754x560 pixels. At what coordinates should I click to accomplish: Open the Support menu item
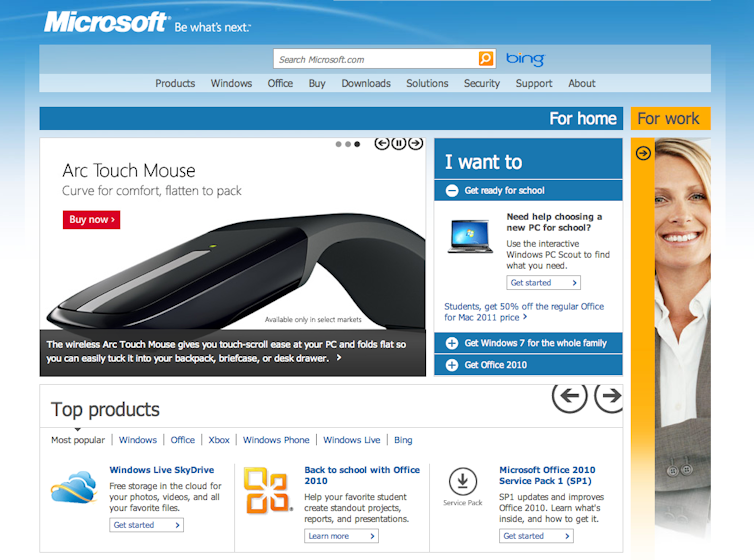coord(534,83)
